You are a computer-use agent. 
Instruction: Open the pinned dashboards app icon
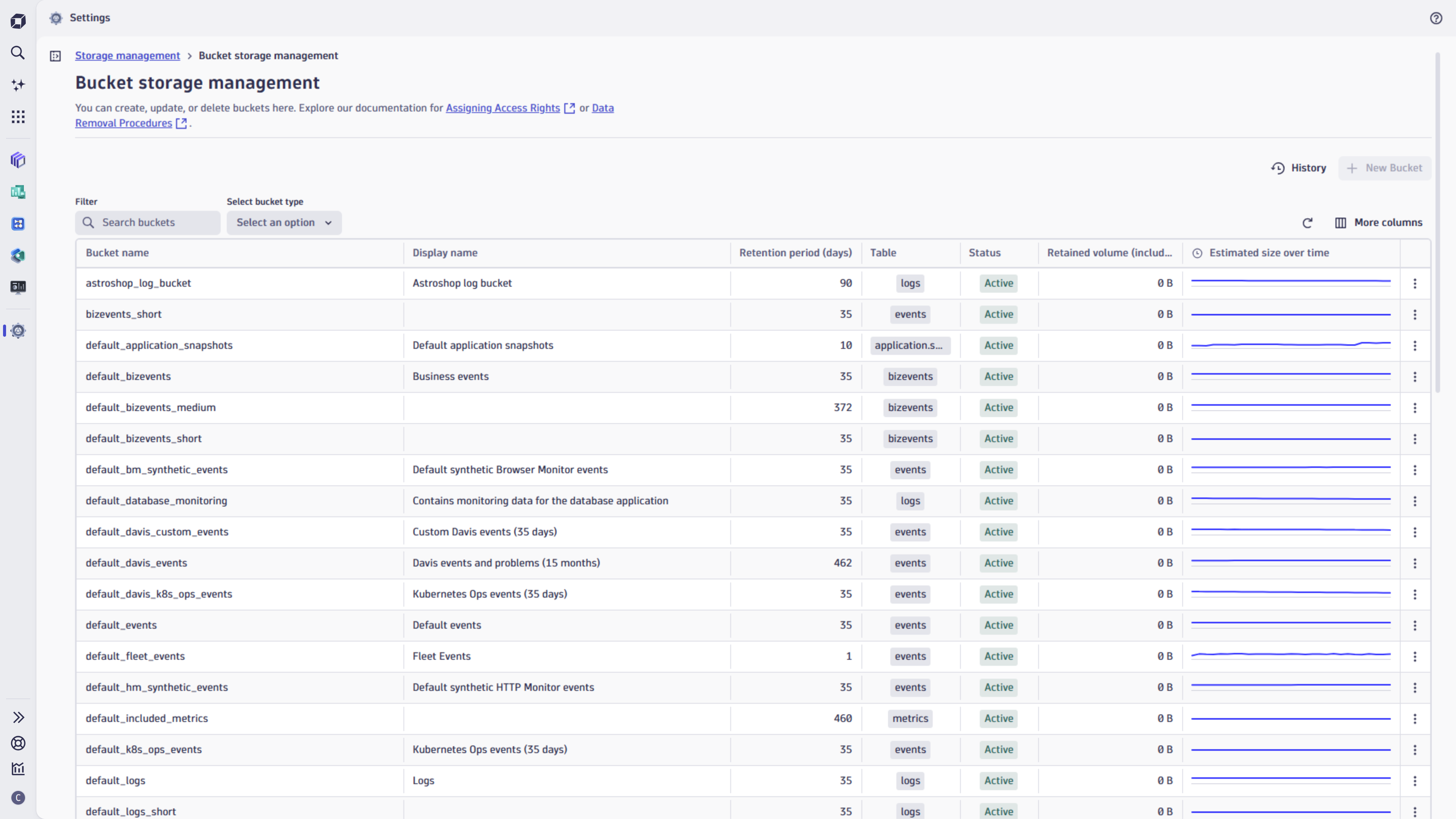point(18,191)
